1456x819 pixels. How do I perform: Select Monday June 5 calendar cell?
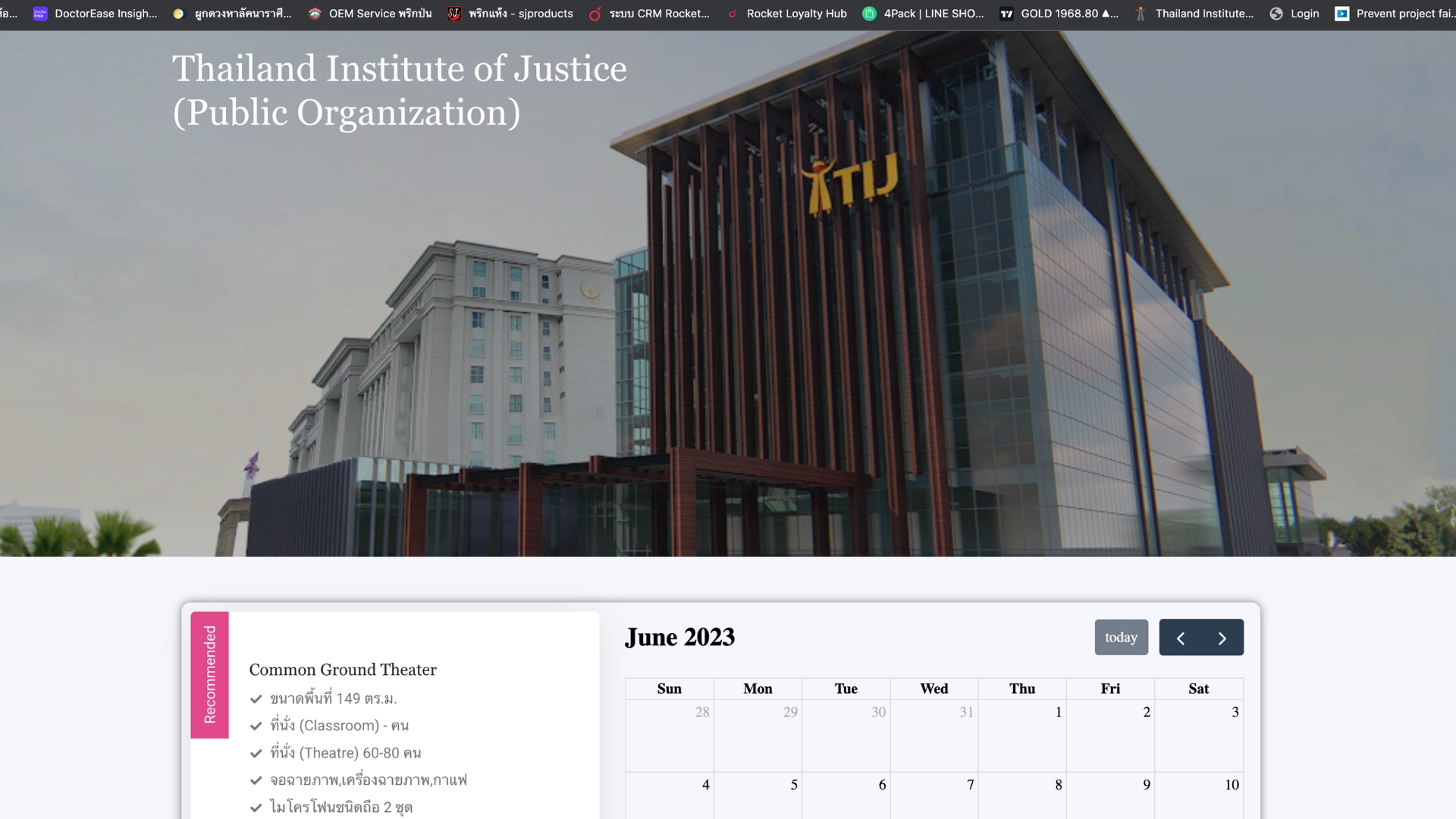(x=758, y=796)
